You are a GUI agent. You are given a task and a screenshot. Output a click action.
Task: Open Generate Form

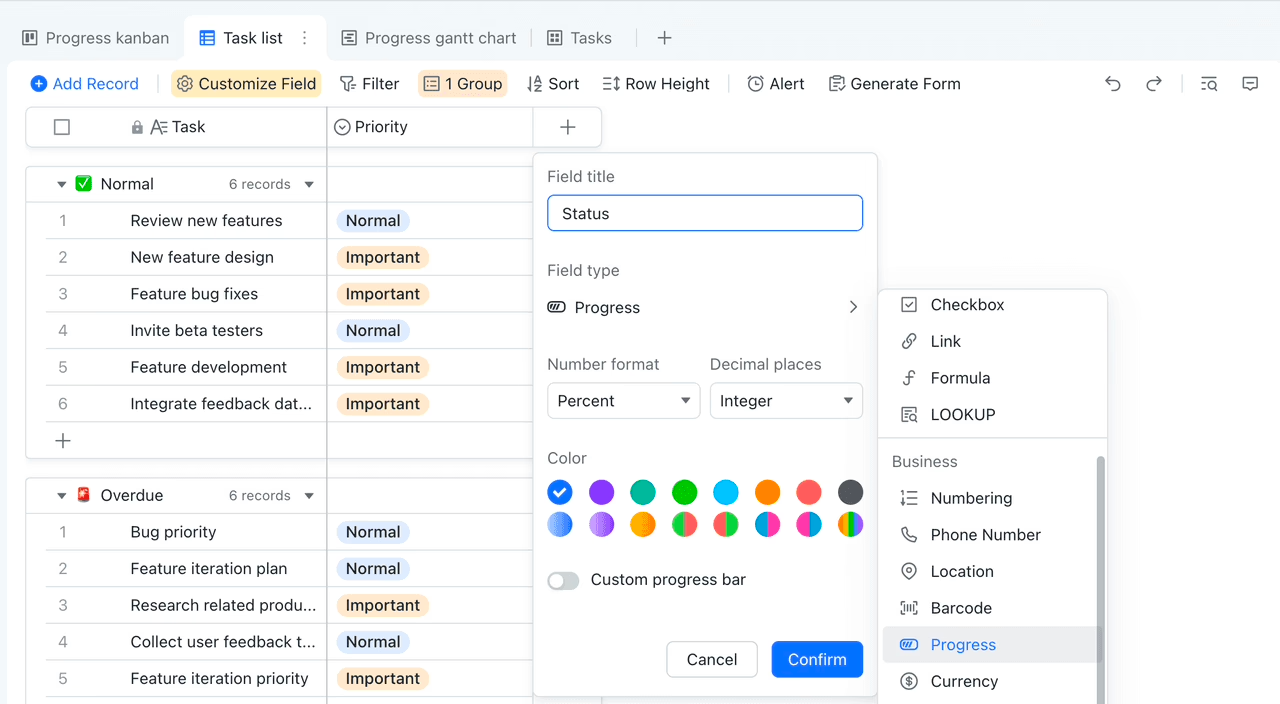pos(895,84)
